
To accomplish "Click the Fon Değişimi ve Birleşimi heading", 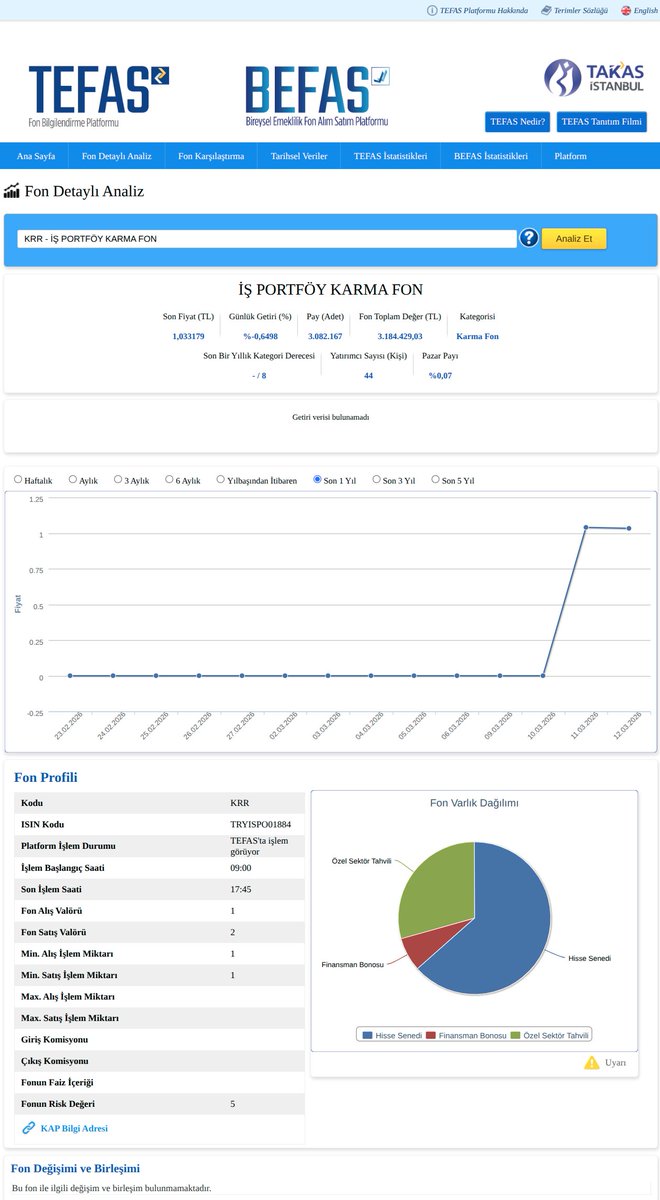I will 75,1168.
